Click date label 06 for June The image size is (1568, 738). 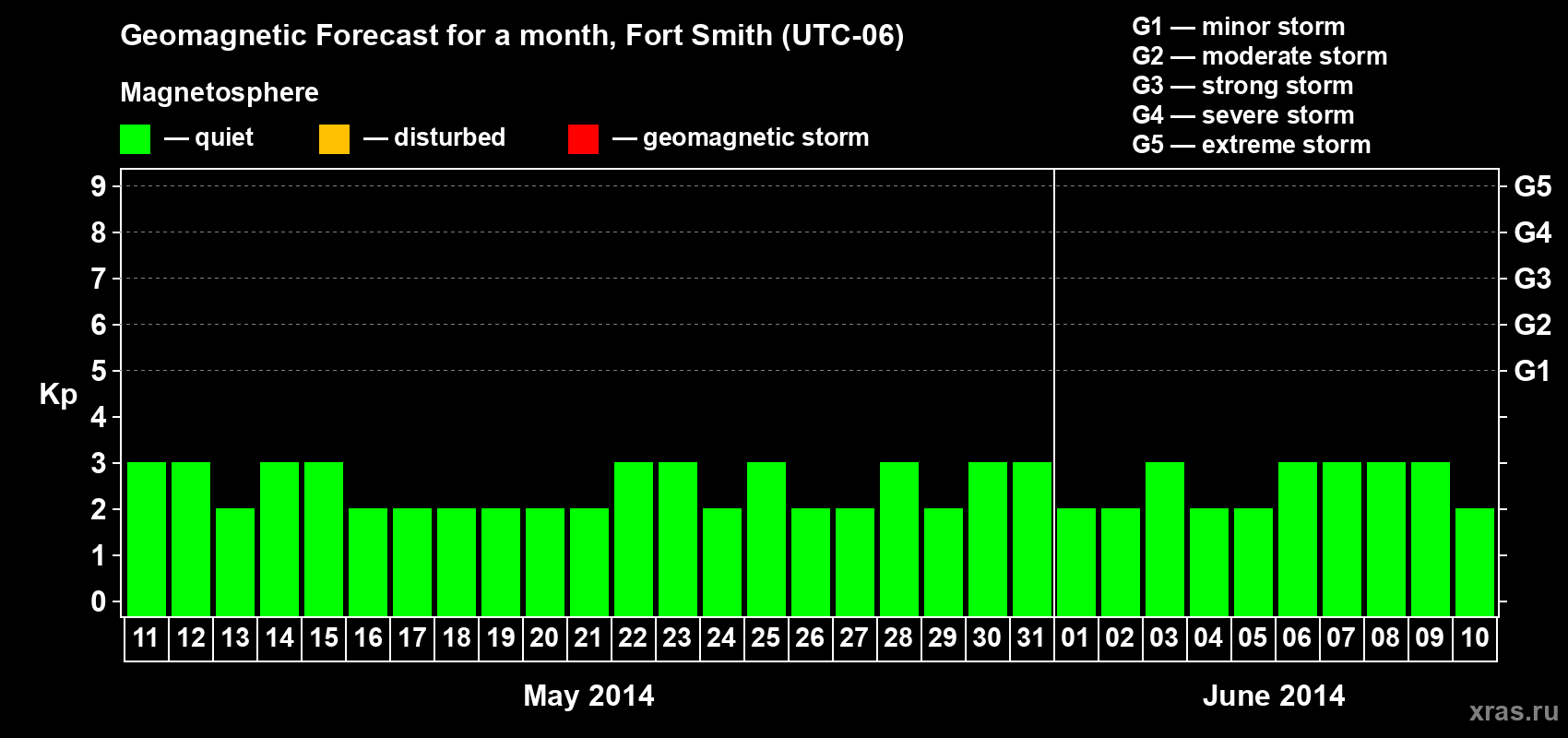click(1297, 638)
